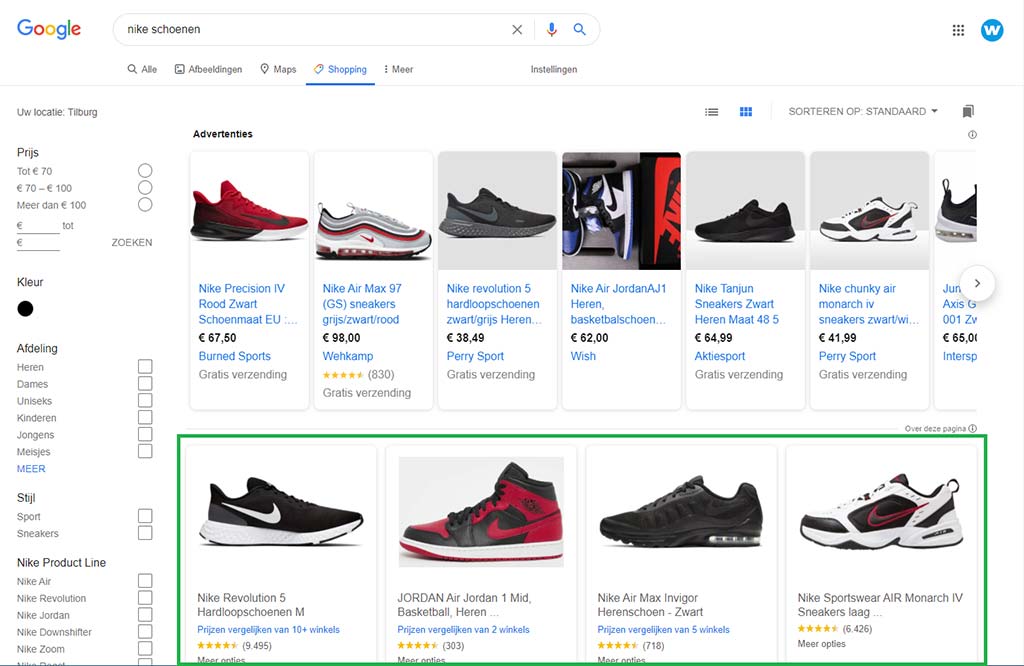
Task: Select price range € 70 – € 100
Action: [x=145, y=187]
